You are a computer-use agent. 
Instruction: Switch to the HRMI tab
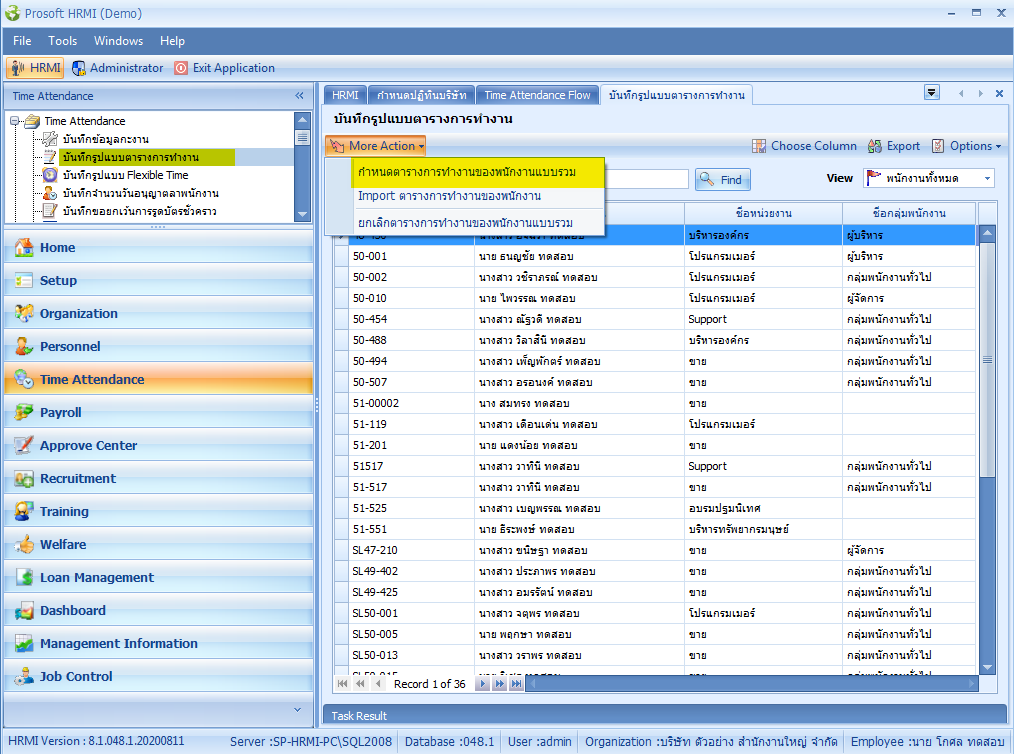click(345, 95)
